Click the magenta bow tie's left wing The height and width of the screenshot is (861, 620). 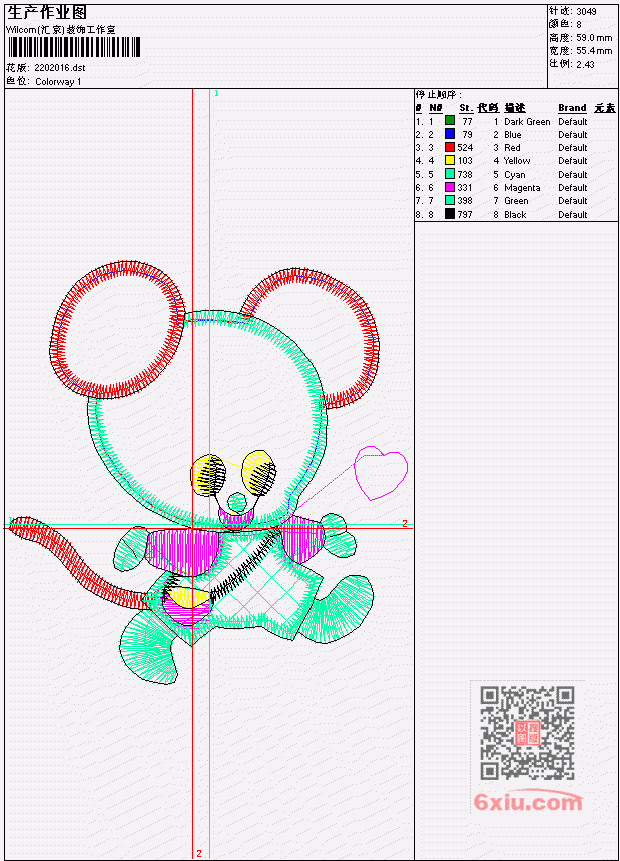click(x=183, y=551)
